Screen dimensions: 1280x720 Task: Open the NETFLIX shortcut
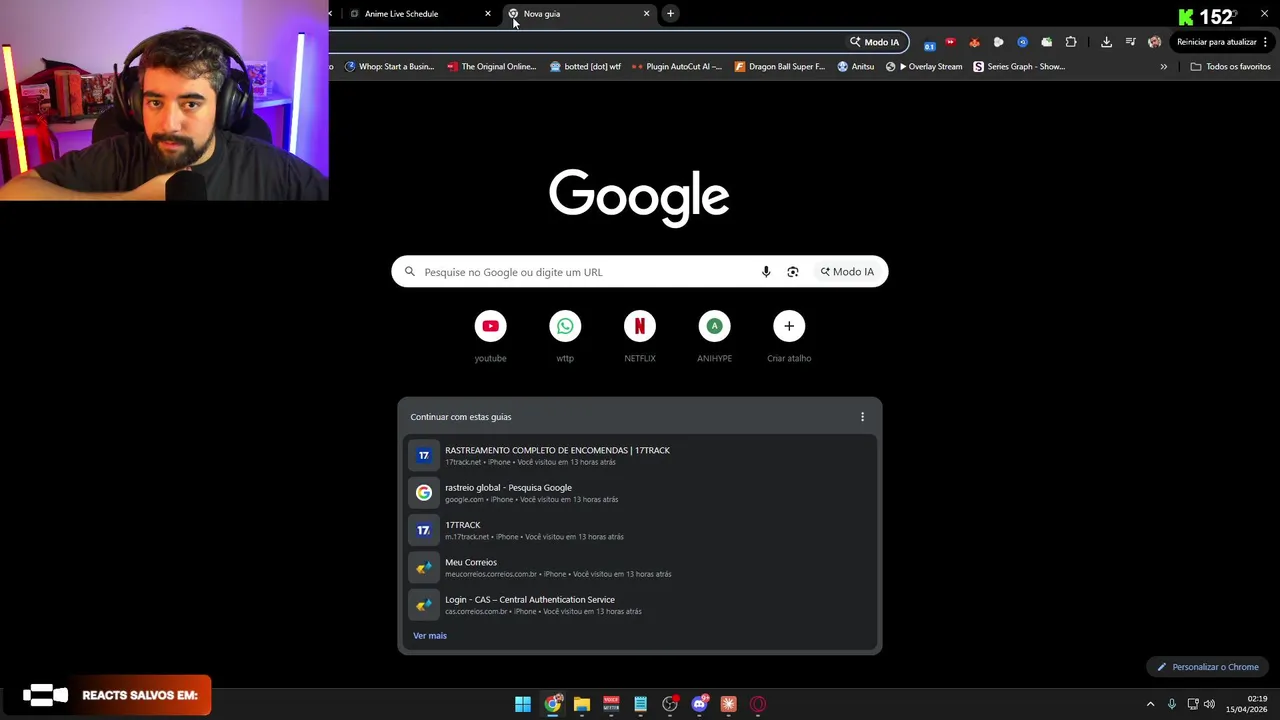click(x=640, y=336)
